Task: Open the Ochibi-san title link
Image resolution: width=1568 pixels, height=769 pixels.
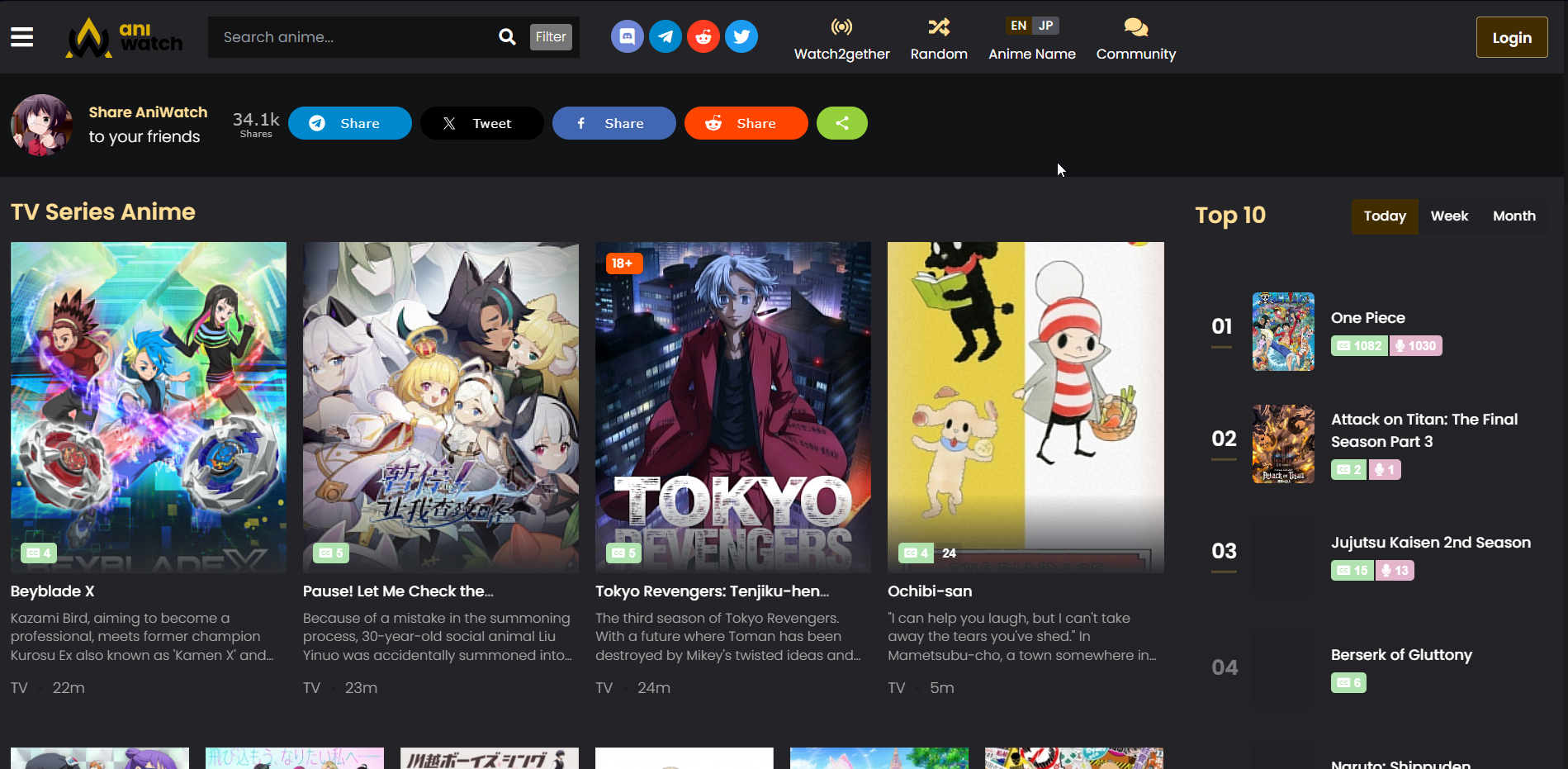Action: point(930,591)
